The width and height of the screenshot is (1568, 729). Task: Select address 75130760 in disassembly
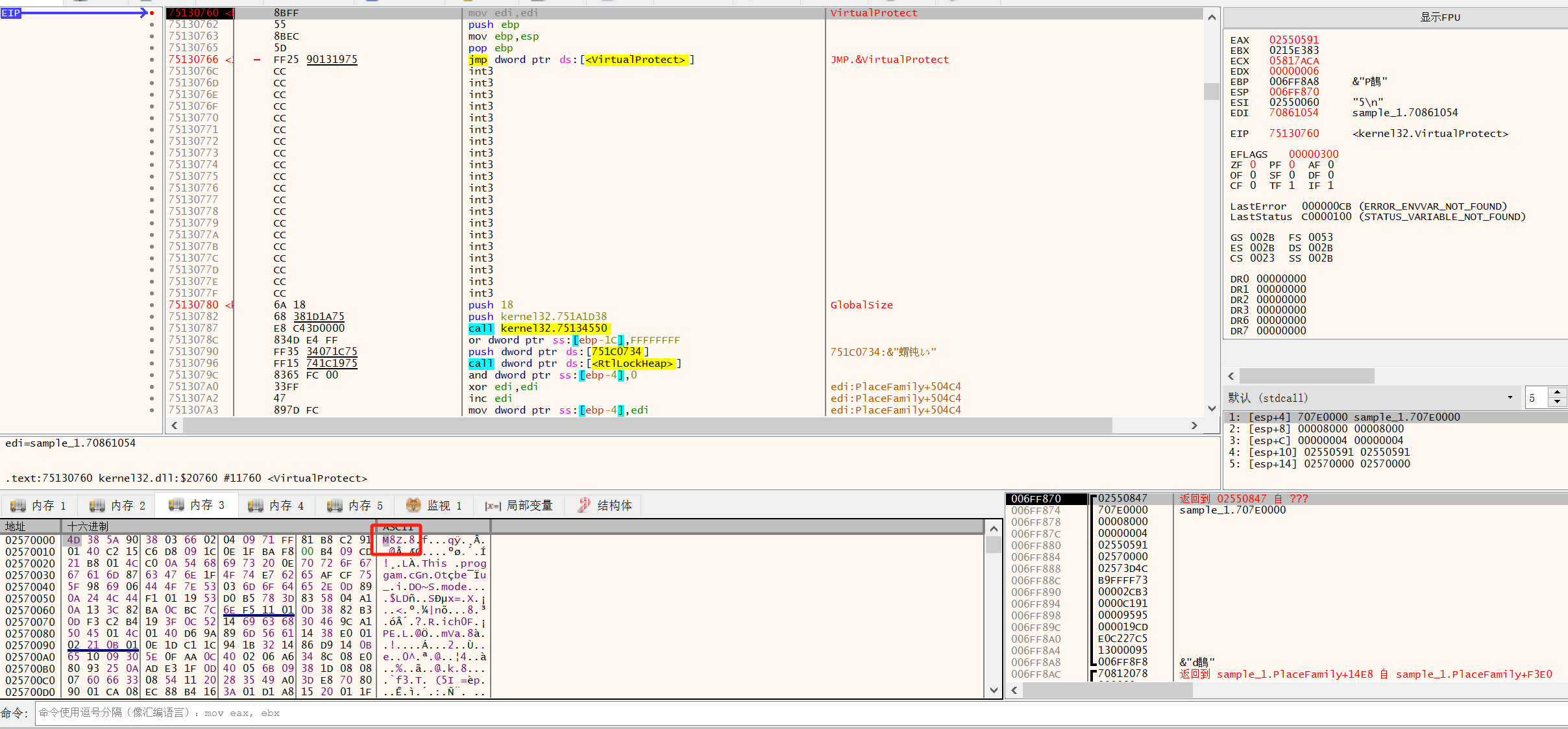[194, 13]
